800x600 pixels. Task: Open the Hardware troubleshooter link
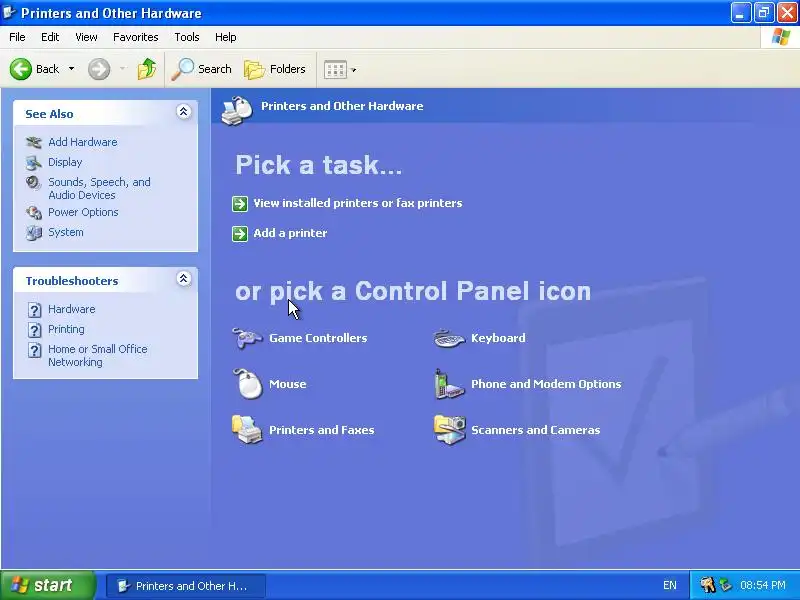tap(71, 309)
